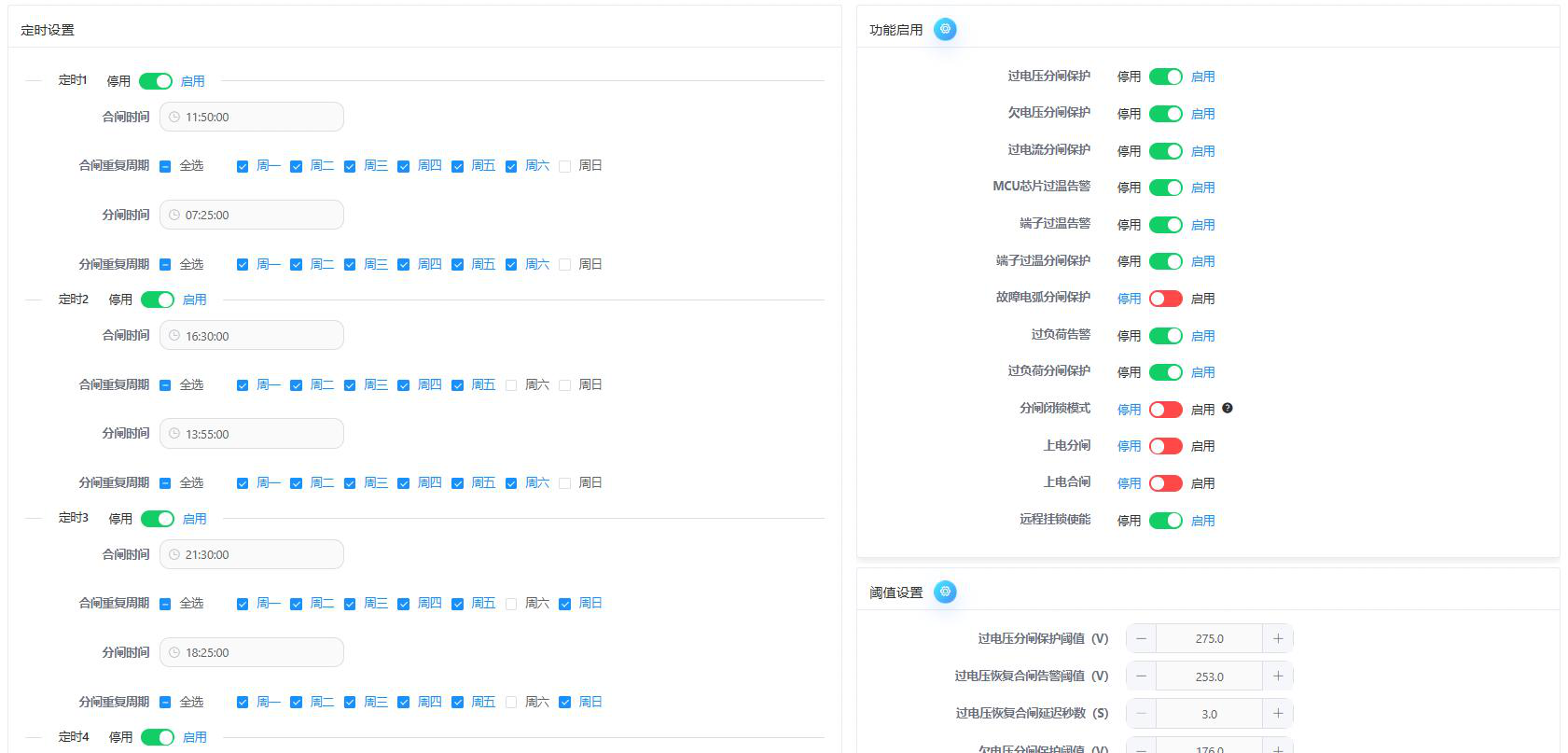Viewport: 1568px width, 753px height.
Task: Toggle the 定时2 enable switch
Action: tap(158, 300)
